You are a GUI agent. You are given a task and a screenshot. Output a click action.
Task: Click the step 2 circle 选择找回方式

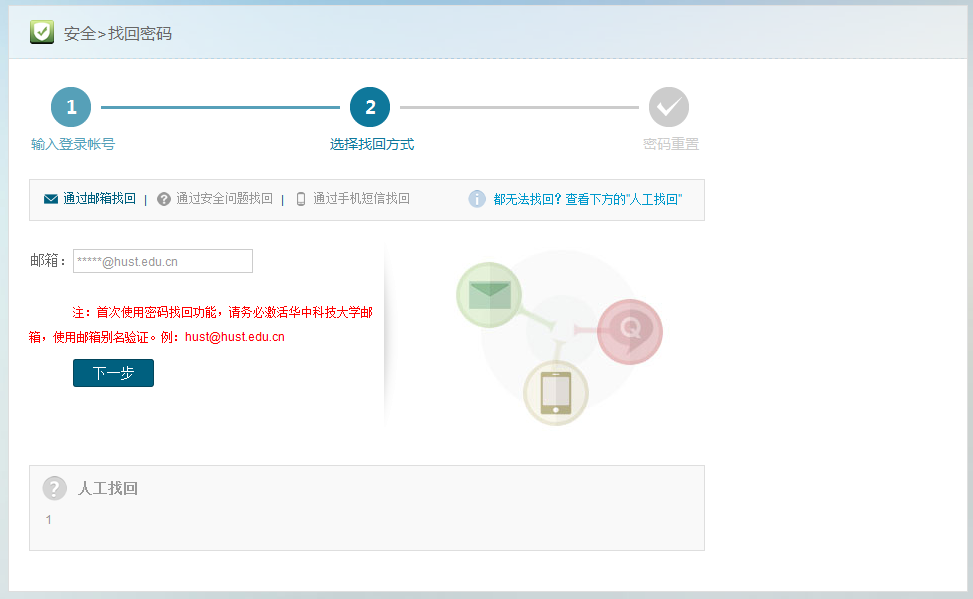click(x=370, y=107)
